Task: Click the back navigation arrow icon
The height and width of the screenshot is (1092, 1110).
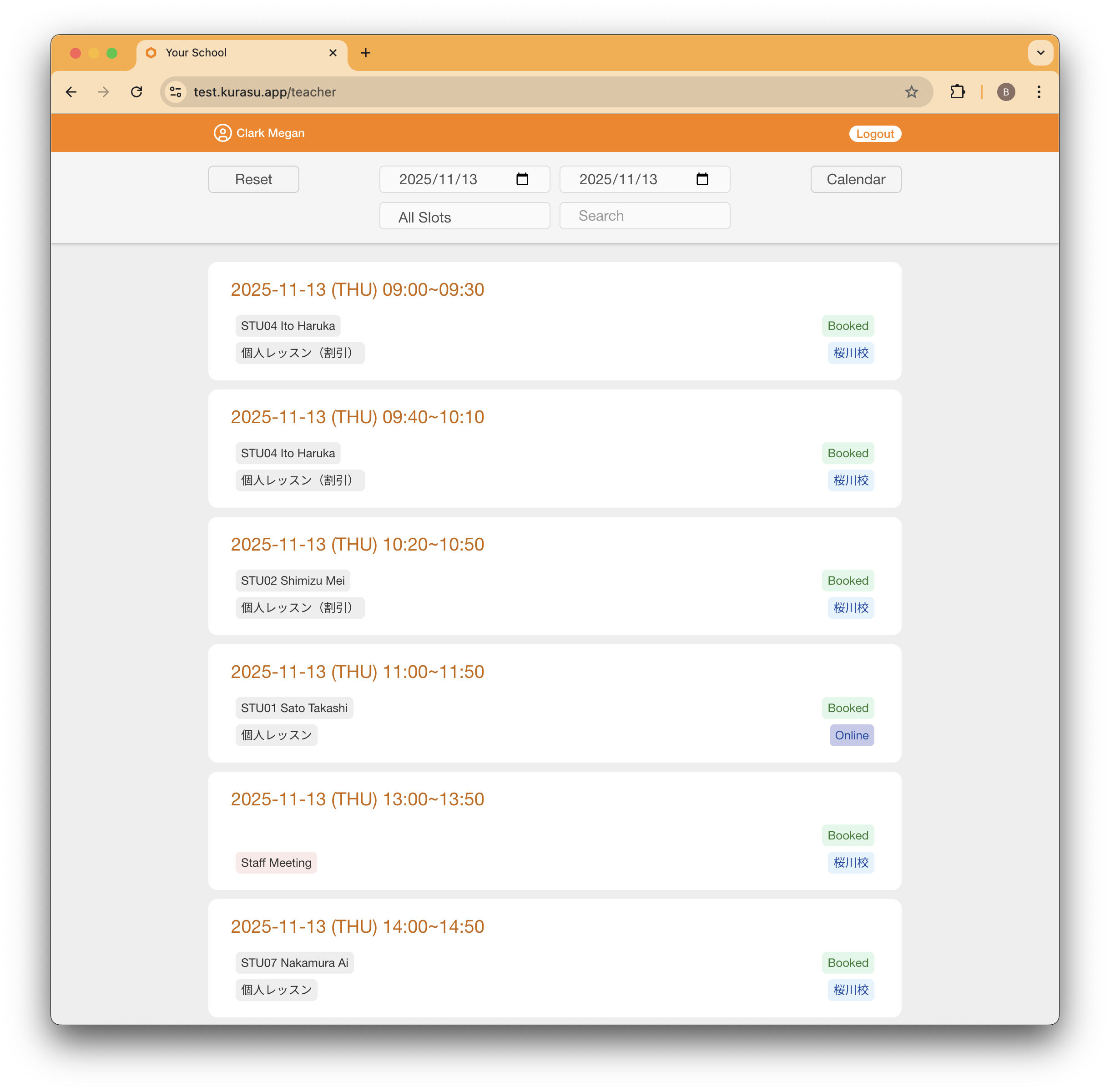Action: point(71,92)
